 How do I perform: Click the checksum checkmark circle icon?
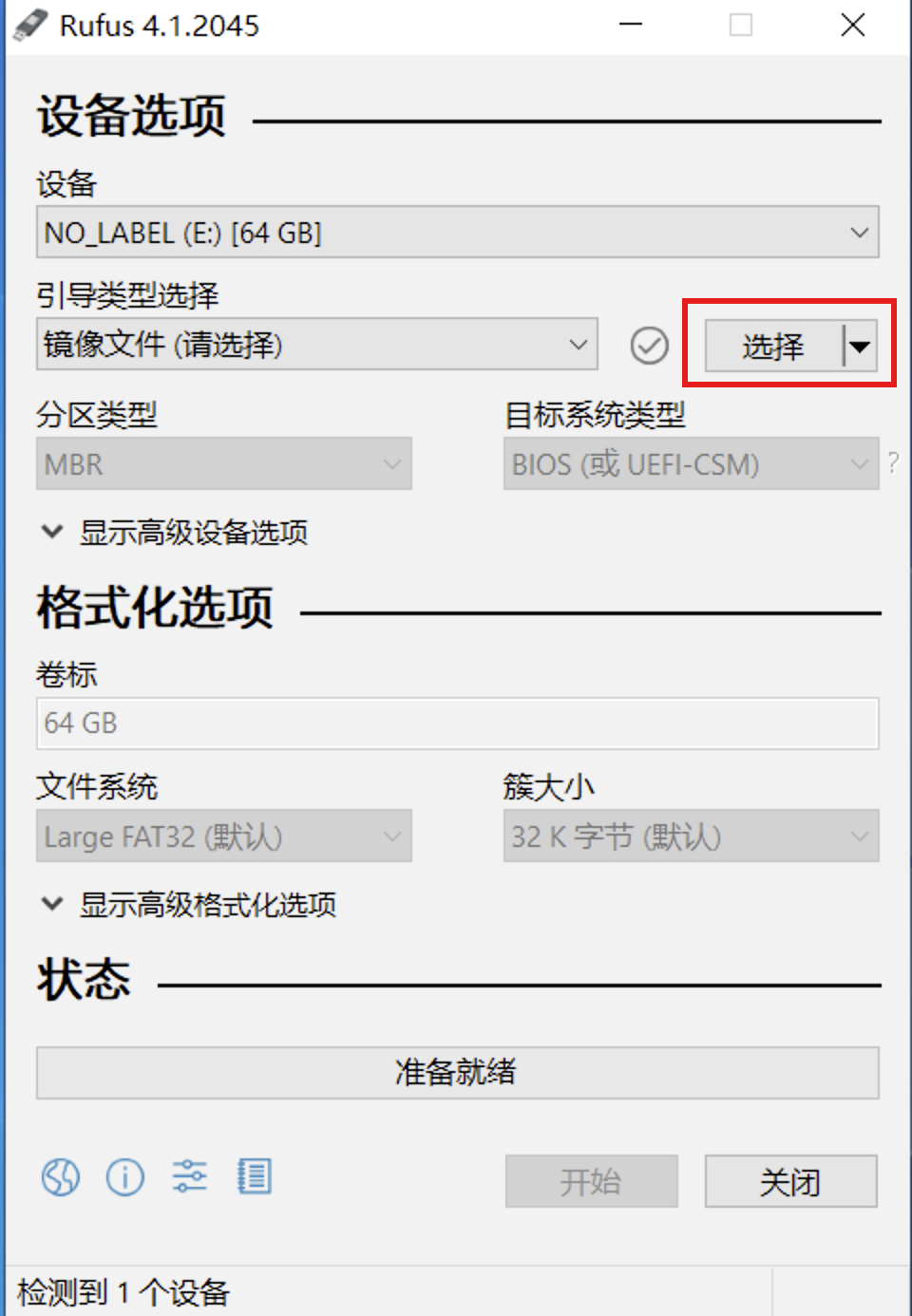click(x=650, y=346)
